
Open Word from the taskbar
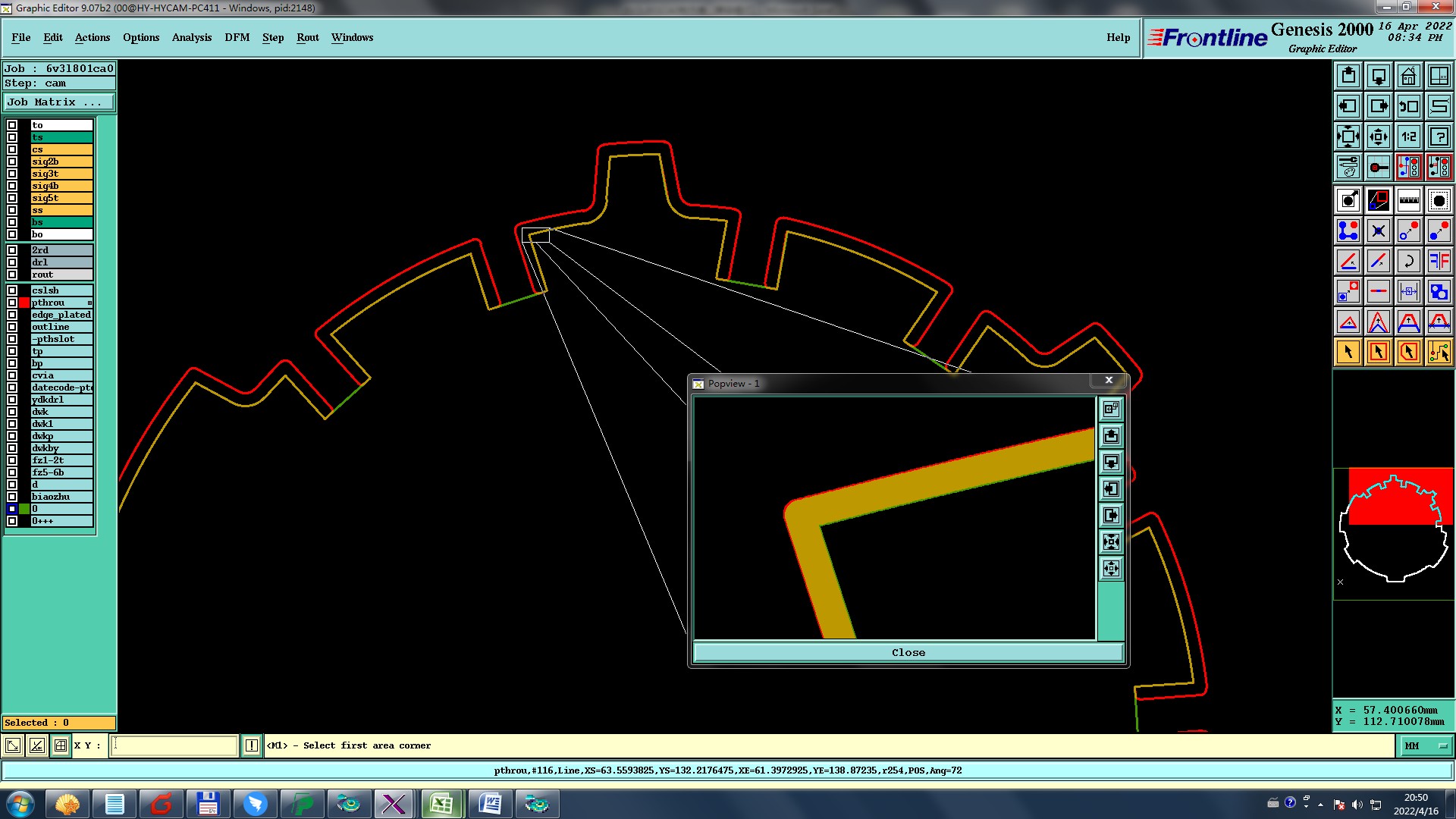[x=489, y=804]
